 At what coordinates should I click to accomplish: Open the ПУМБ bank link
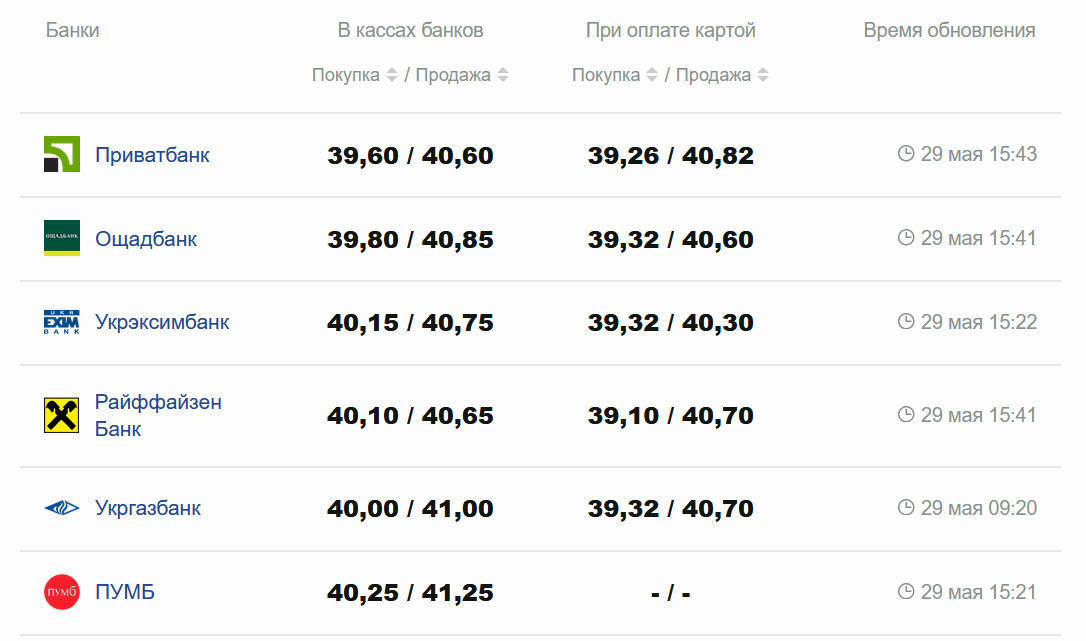125,592
